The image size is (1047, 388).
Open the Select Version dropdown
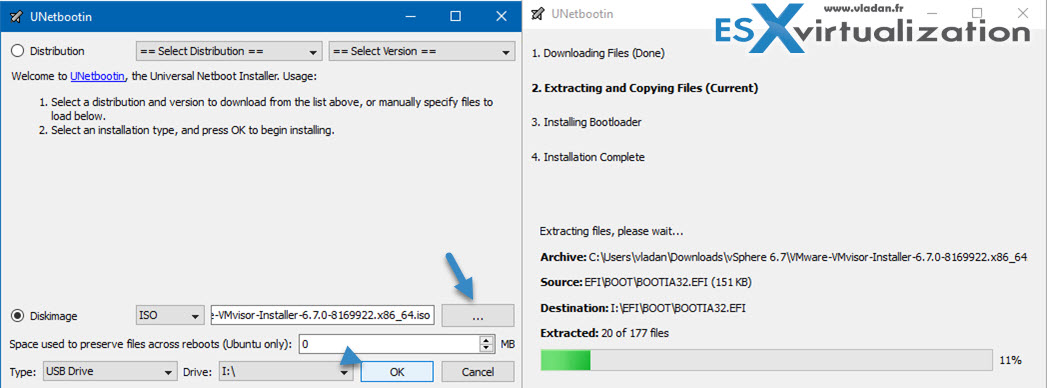421,51
